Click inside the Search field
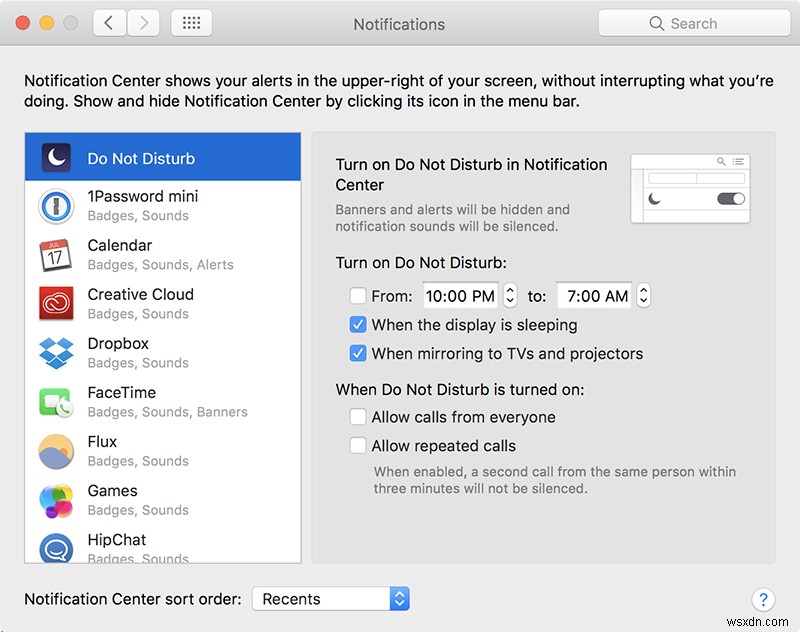Viewport: 800px width, 632px height. click(694, 22)
